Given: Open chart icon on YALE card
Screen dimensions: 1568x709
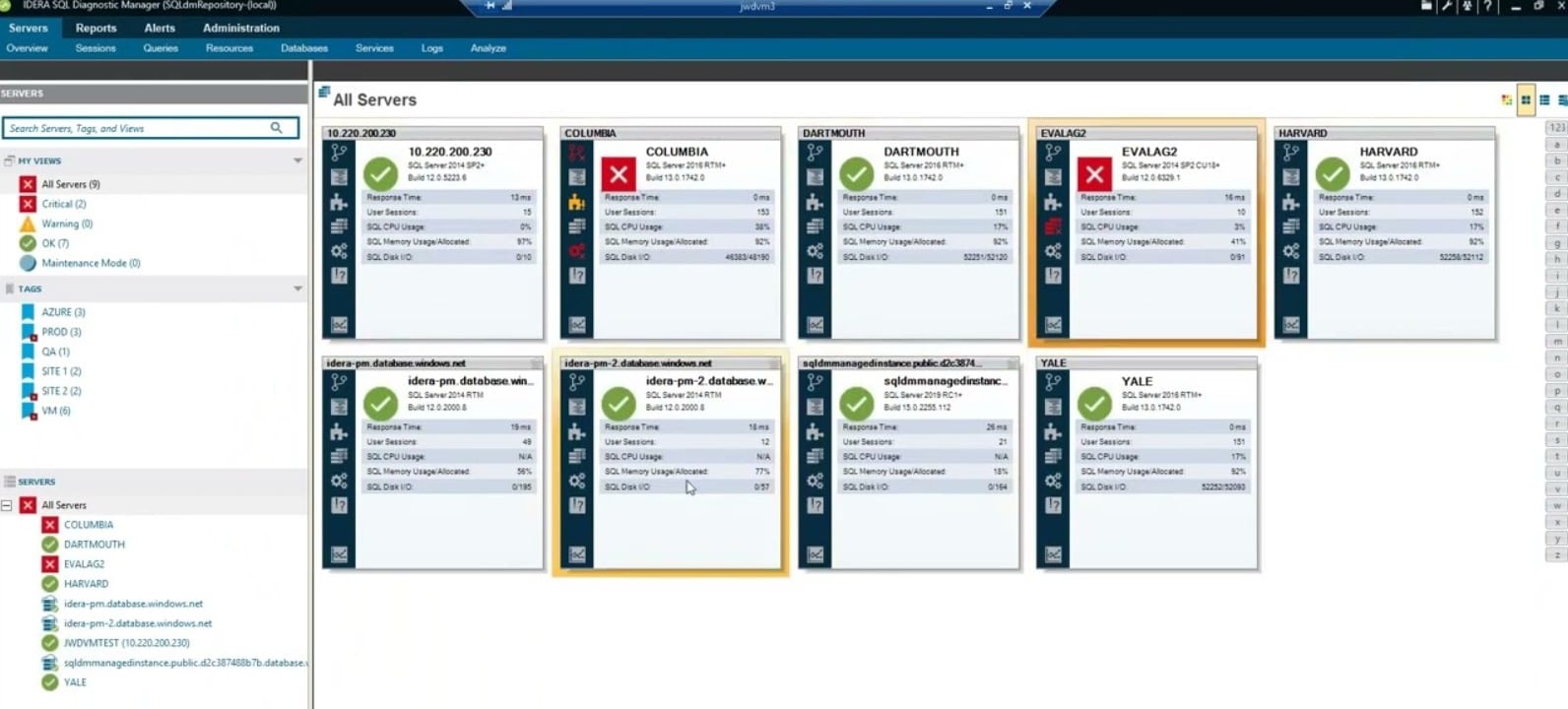Looking at the screenshot, I should (1053, 554).
